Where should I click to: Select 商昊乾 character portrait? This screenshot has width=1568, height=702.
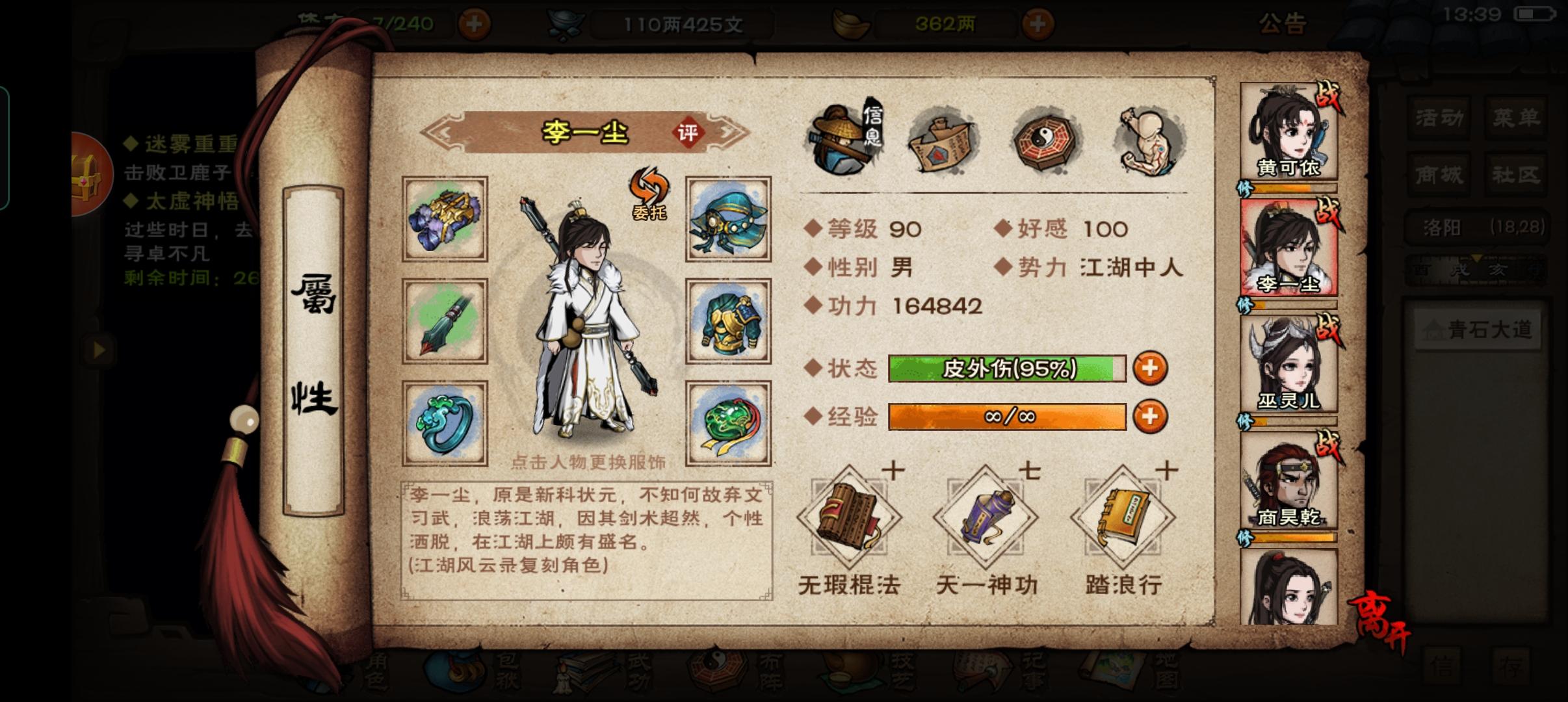pyautogui.click(x=1288, y=480)
